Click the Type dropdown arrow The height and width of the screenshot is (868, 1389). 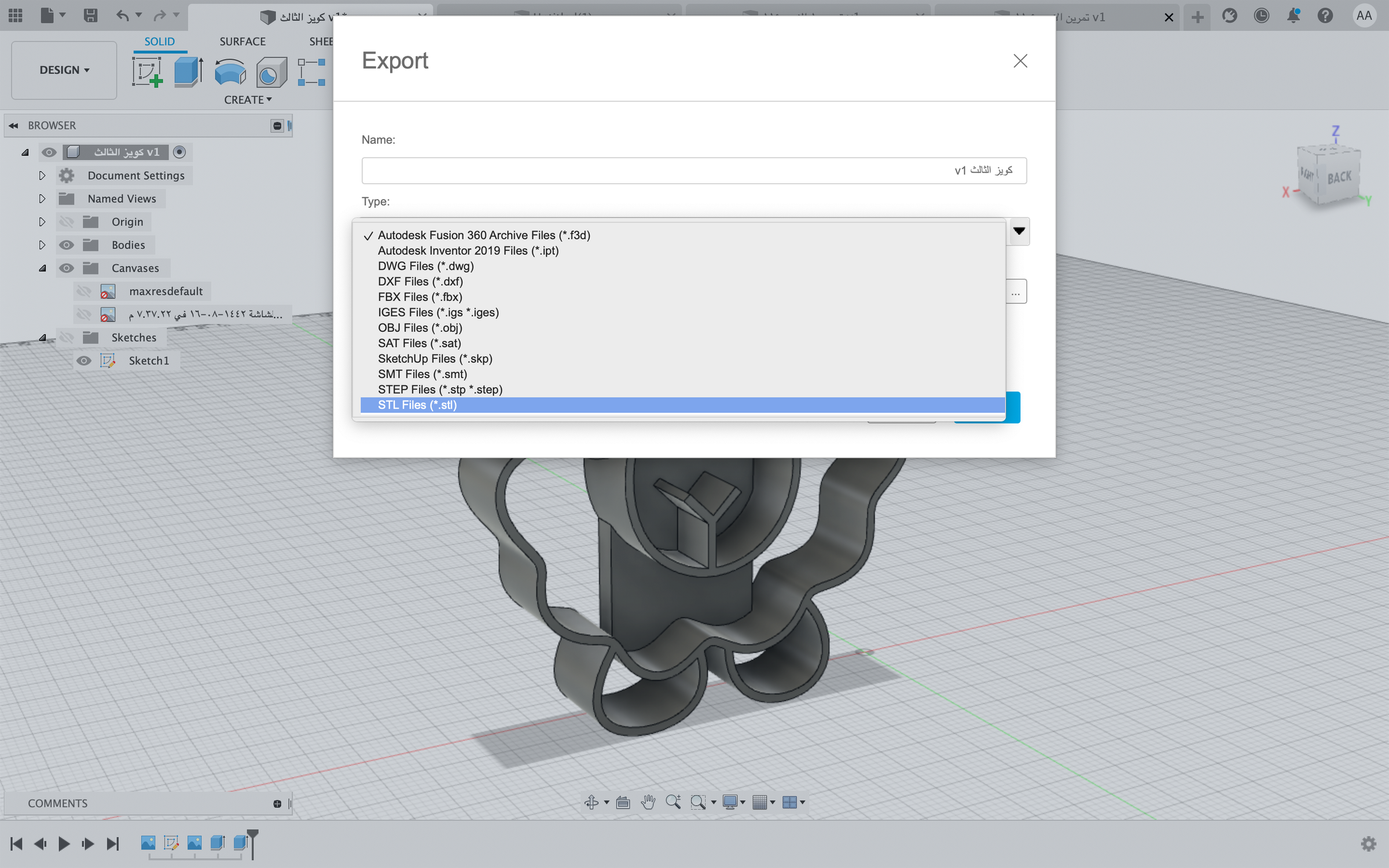pyautogui.click(x=1019, y=231)
